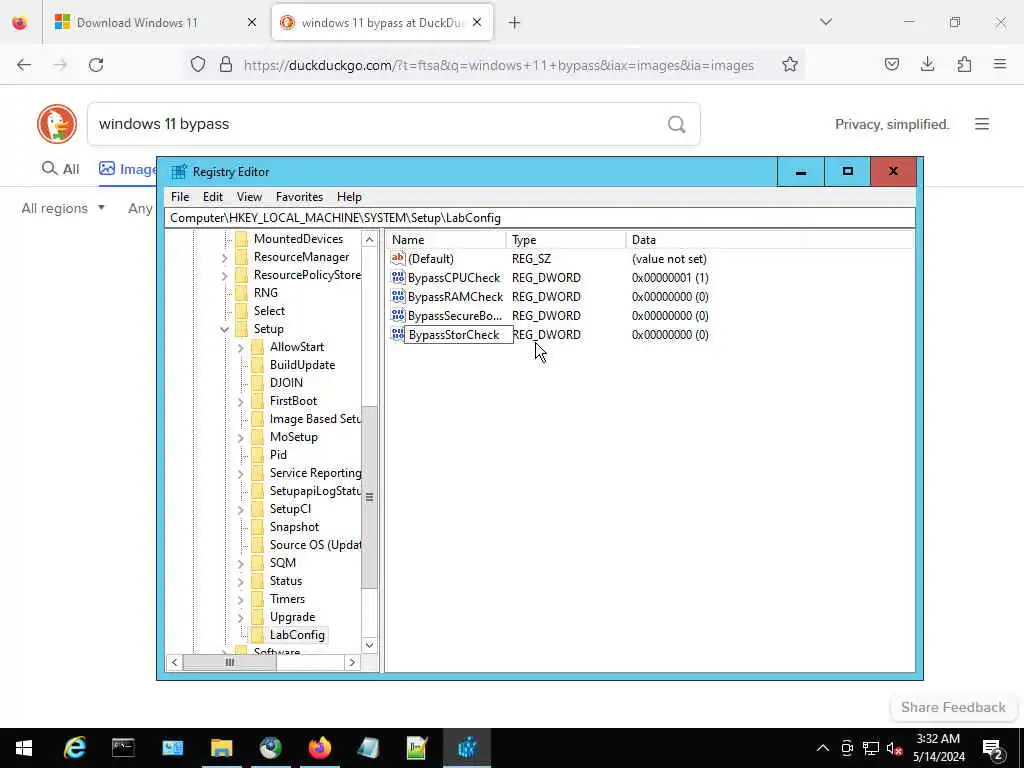Click the Share Feedback button

click(x=953, y=707)
